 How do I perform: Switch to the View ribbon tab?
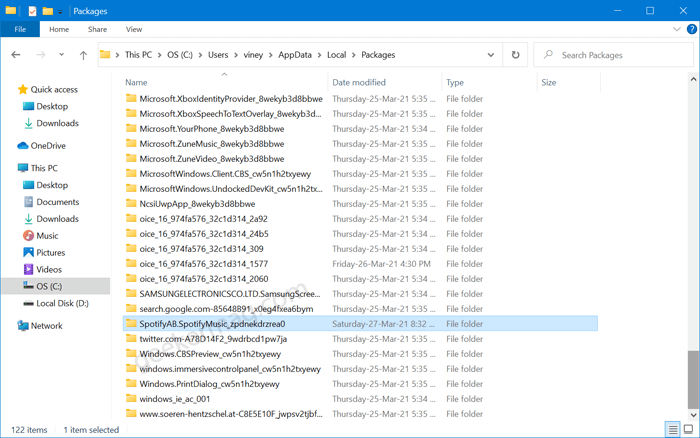point(134,29)
